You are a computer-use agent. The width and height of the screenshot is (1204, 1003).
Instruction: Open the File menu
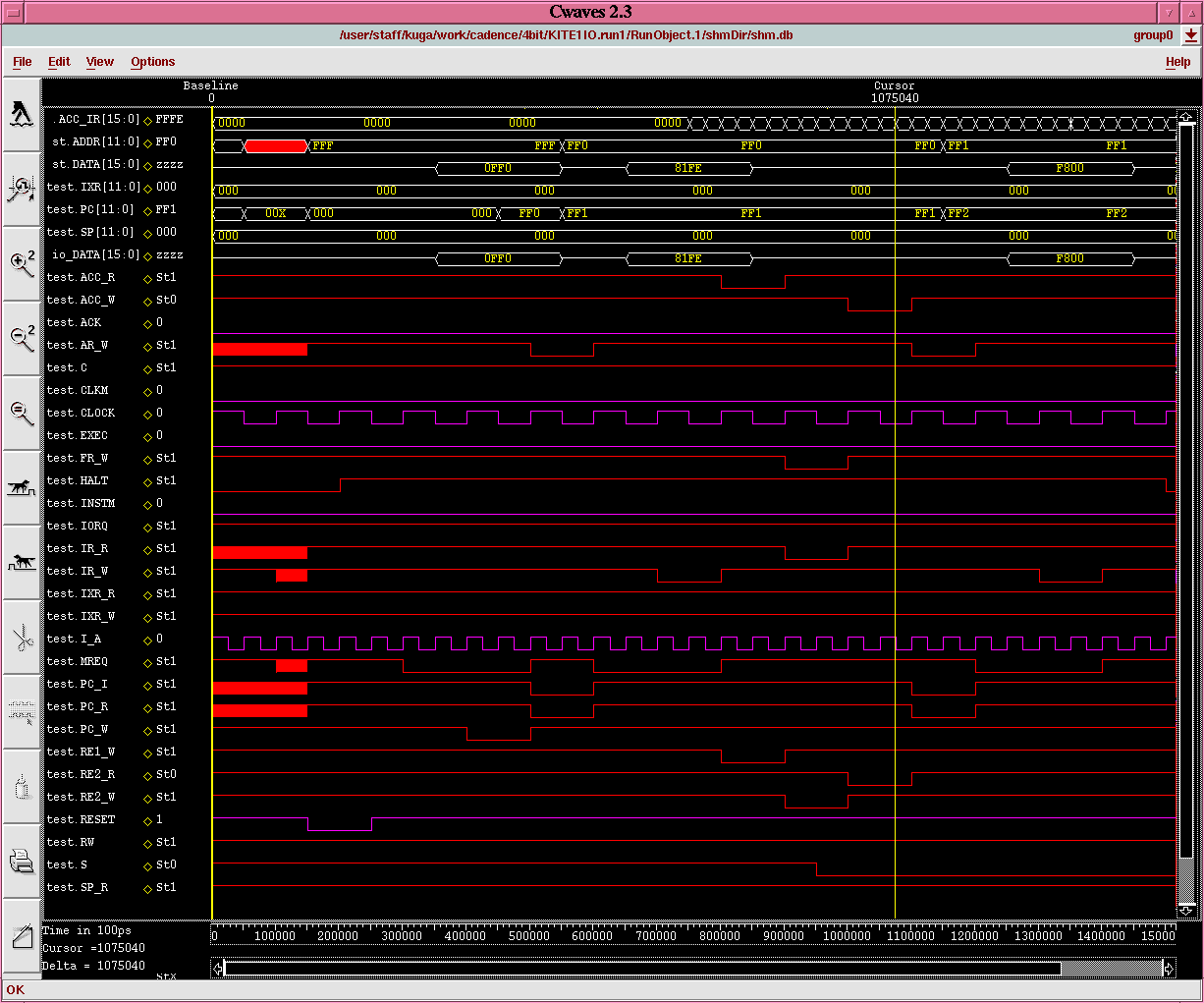22,61
